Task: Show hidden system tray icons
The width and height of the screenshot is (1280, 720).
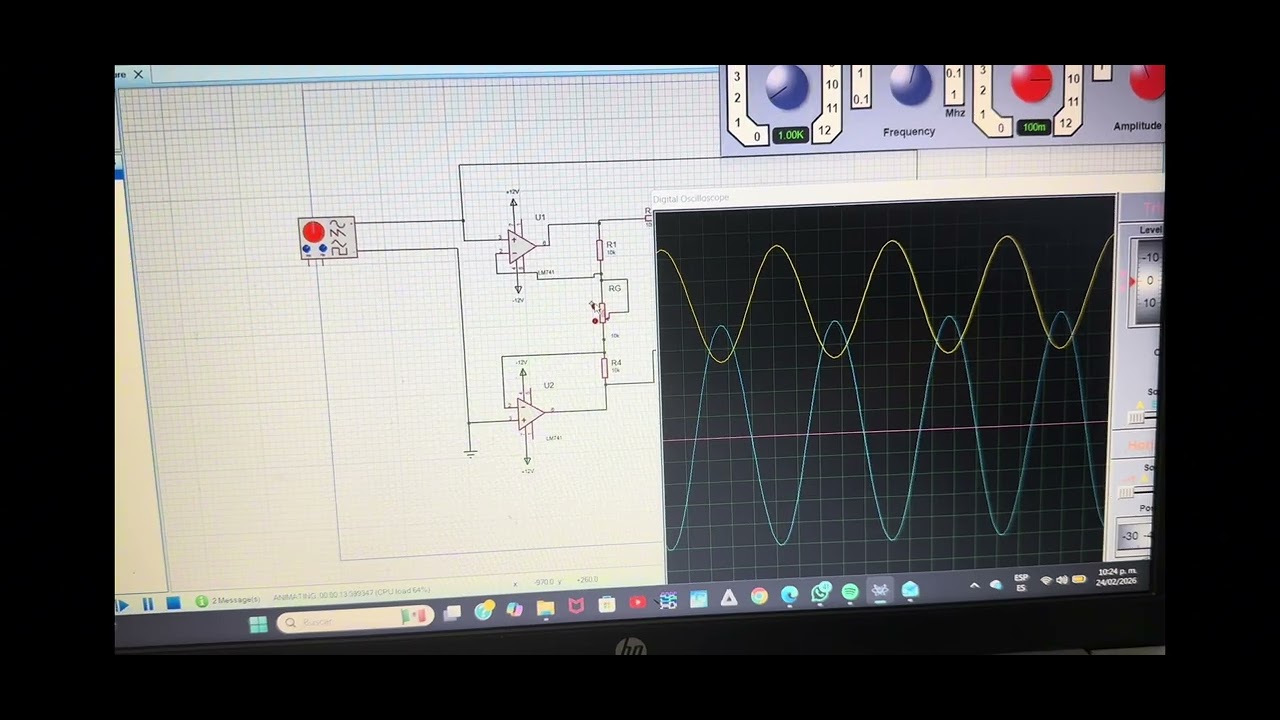Action: (975, 586)
